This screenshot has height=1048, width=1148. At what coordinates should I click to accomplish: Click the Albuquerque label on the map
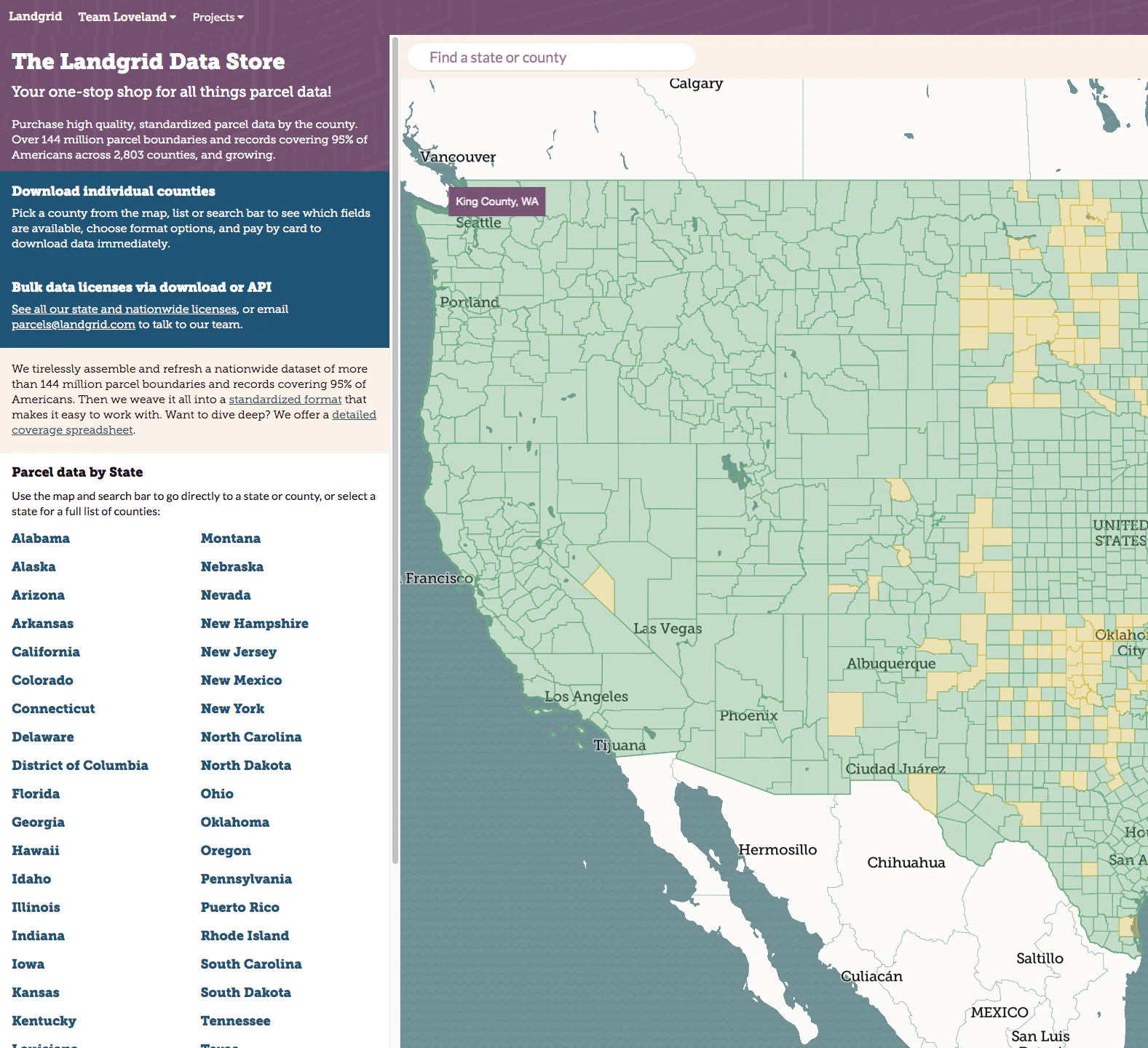pyautogui.click(x=891, y=664)
